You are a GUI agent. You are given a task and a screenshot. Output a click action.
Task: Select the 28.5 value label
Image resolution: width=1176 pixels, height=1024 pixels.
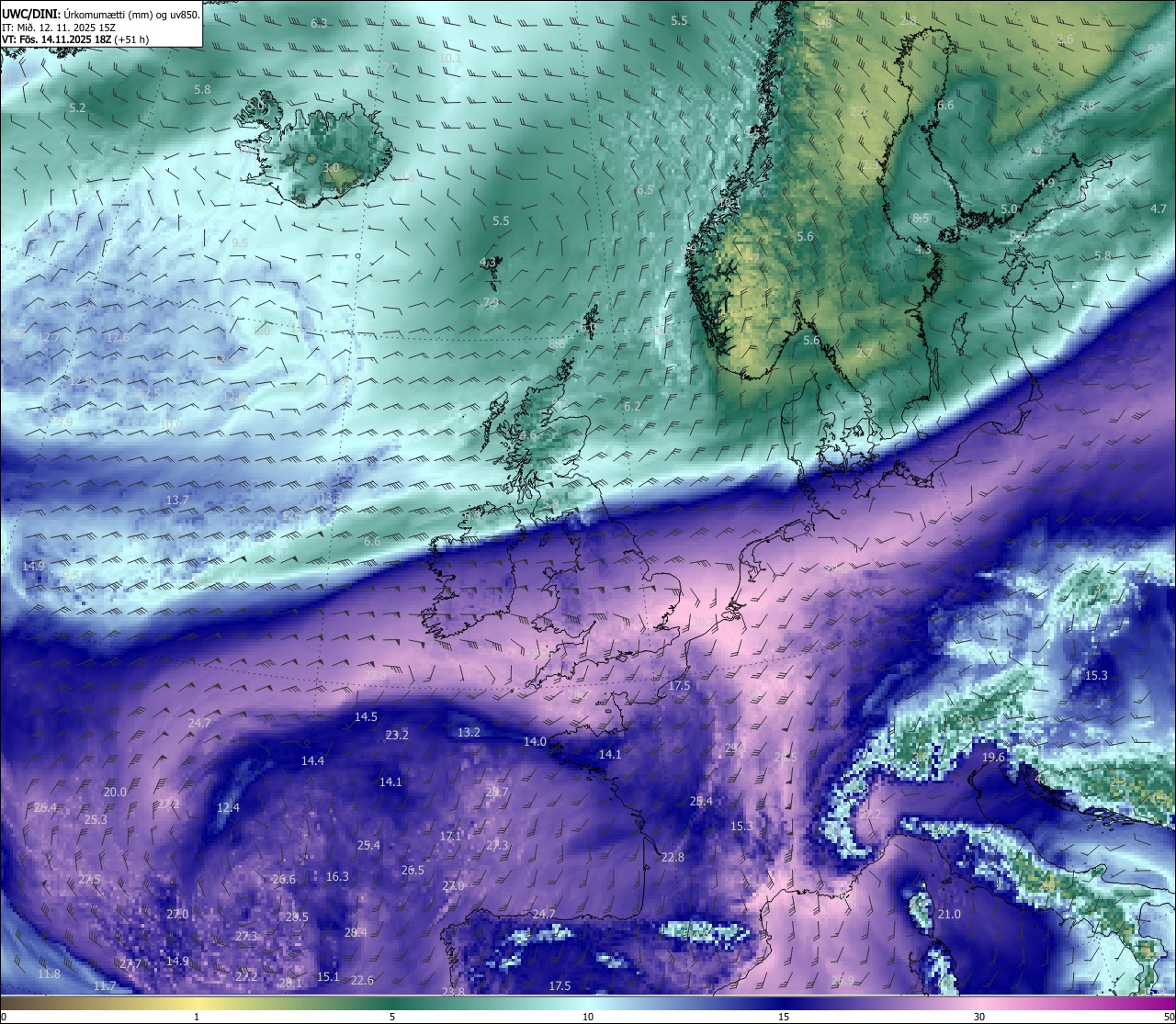pos(296,917)
